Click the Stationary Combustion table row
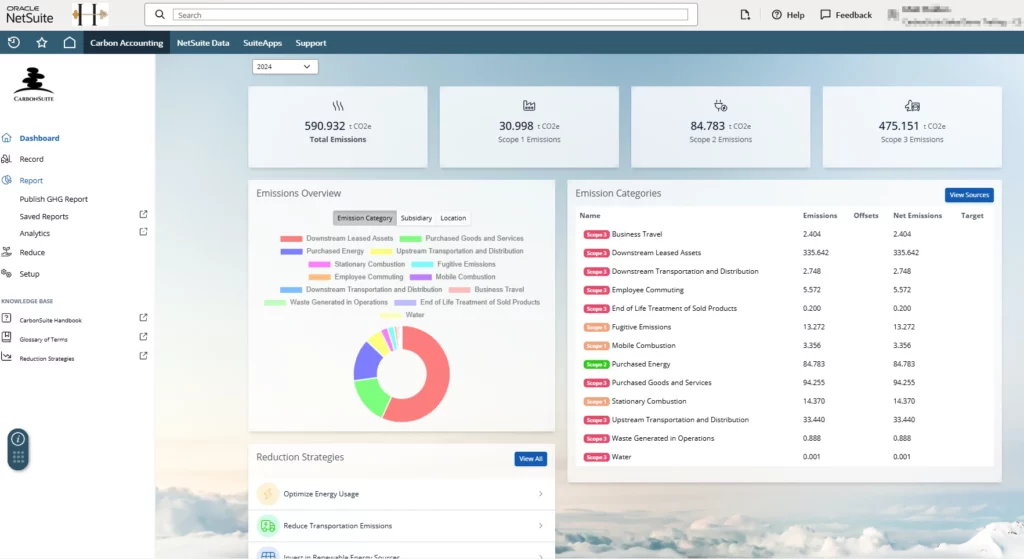Screen dimensions: 1024x559 [784, 402]
